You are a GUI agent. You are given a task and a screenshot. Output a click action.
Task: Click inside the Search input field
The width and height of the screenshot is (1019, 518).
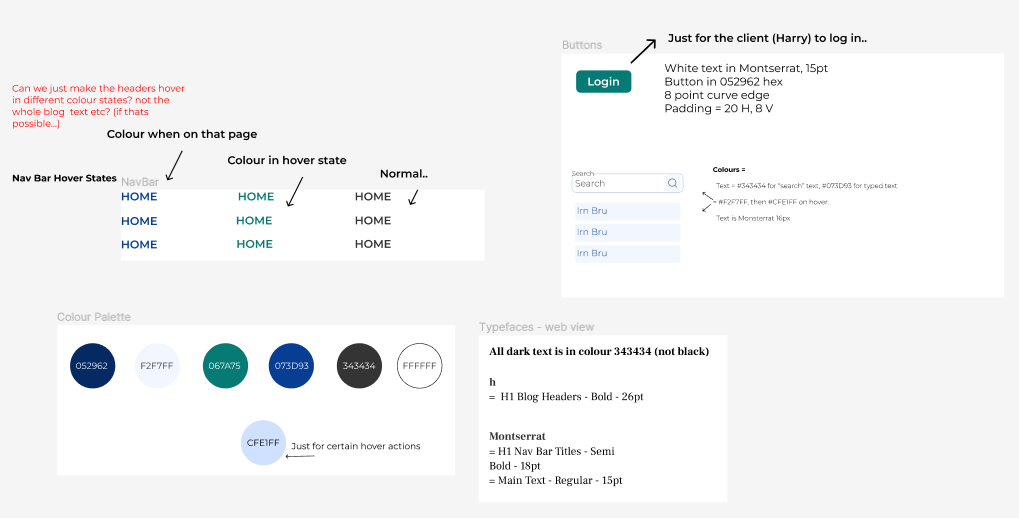(627, 183)
